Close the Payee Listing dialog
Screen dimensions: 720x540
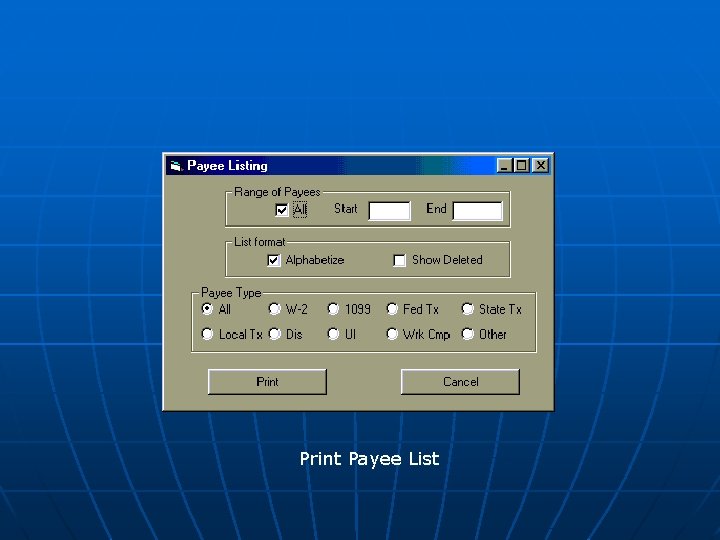pos(541,165)
